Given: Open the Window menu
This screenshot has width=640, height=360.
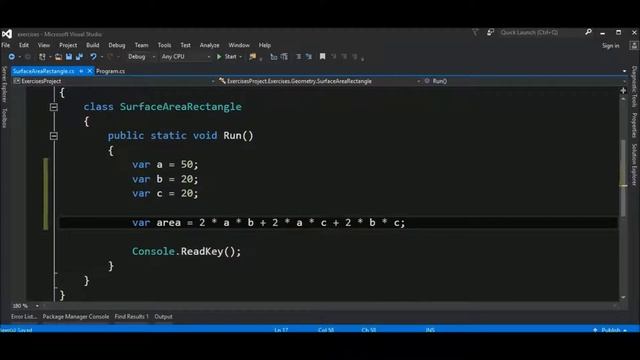Looking at the screenshot, I should pos(239,45).
